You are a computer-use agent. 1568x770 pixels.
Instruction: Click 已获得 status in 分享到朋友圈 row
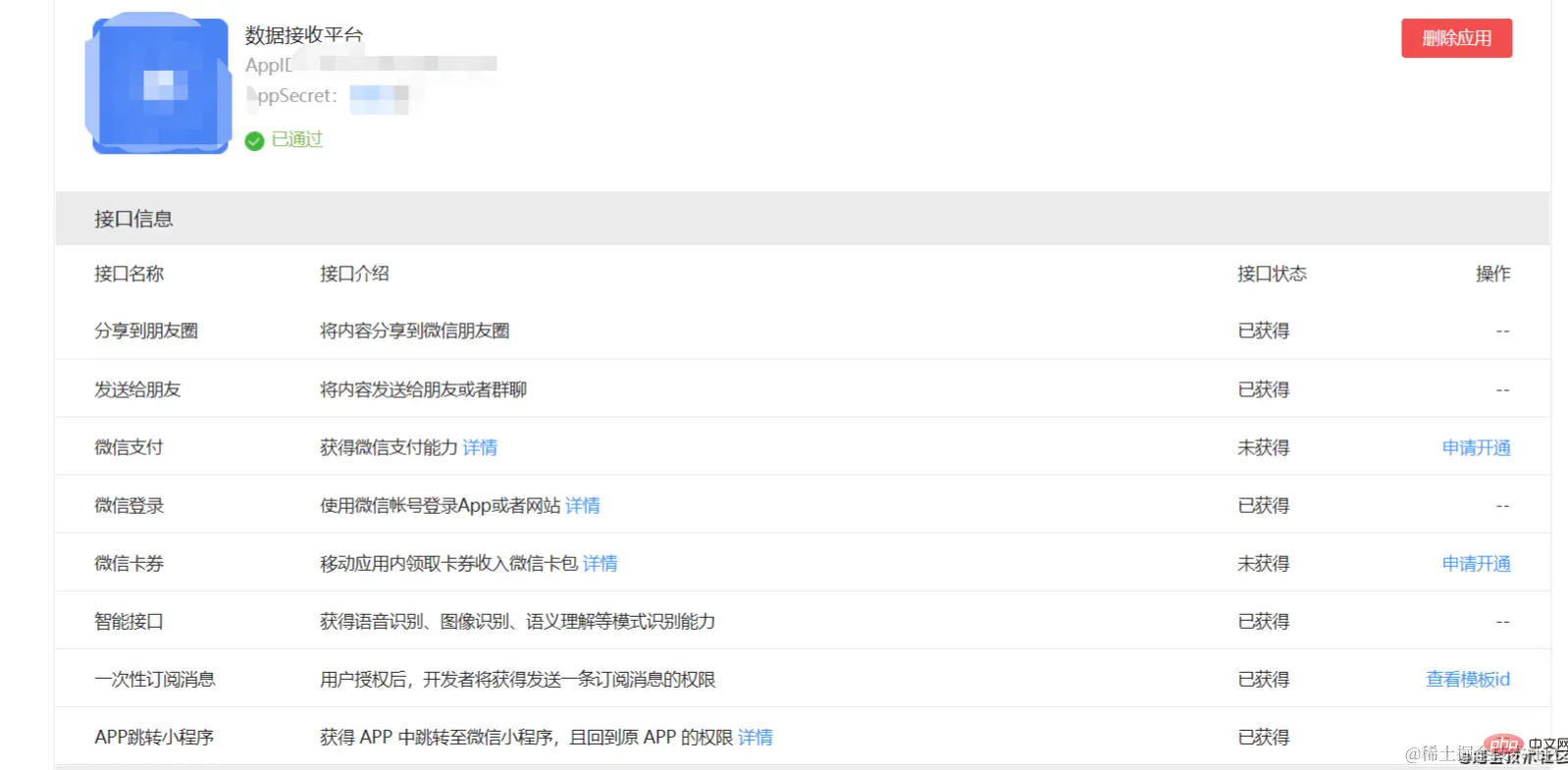[x=1264, y=331]
